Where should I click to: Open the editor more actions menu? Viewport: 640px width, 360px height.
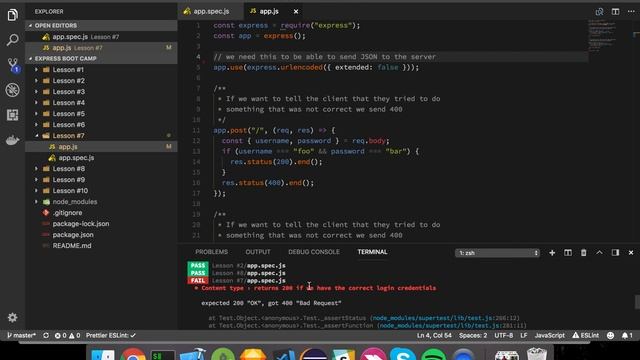(x=631, y=11)
